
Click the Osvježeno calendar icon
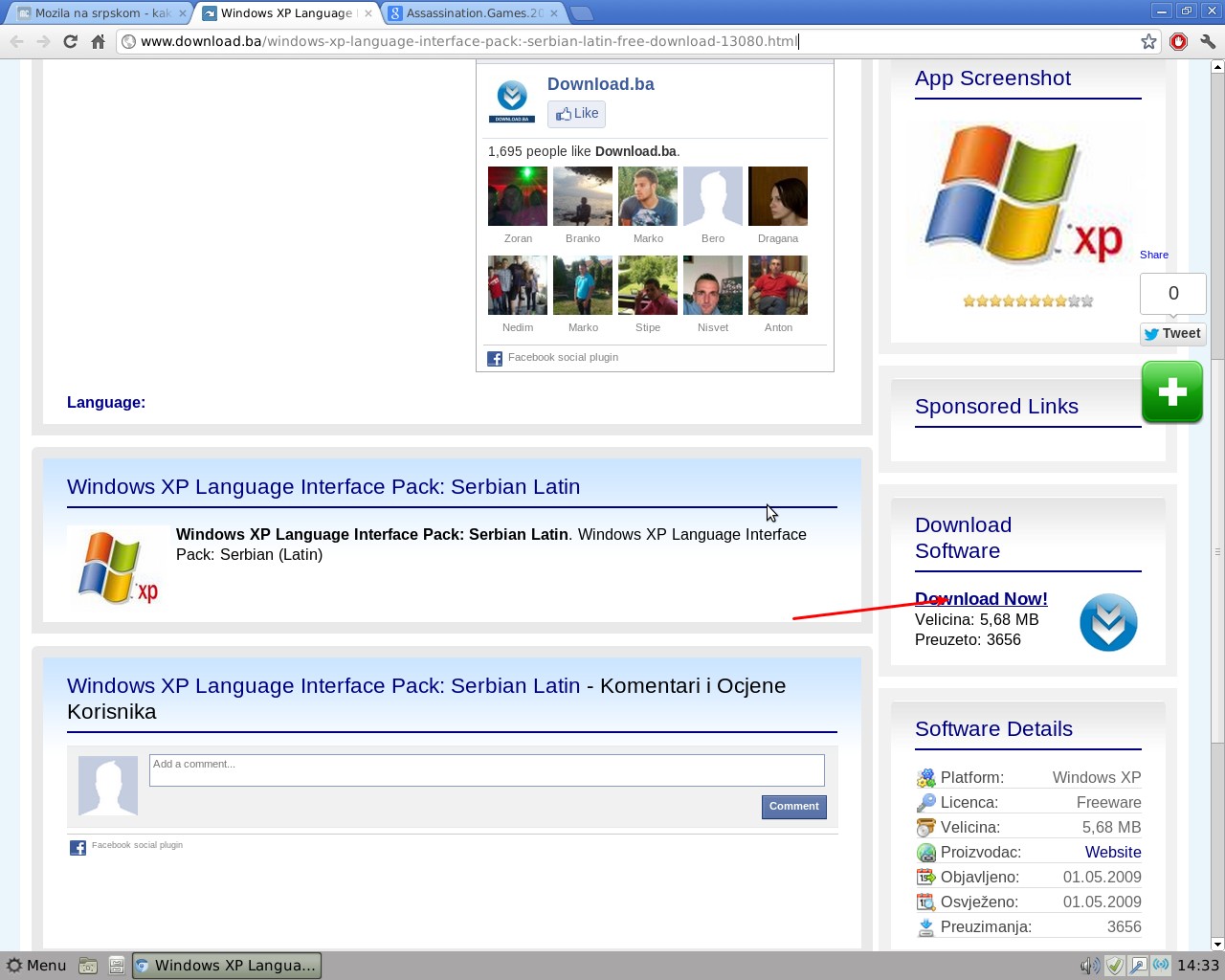(x=925, y=902)
